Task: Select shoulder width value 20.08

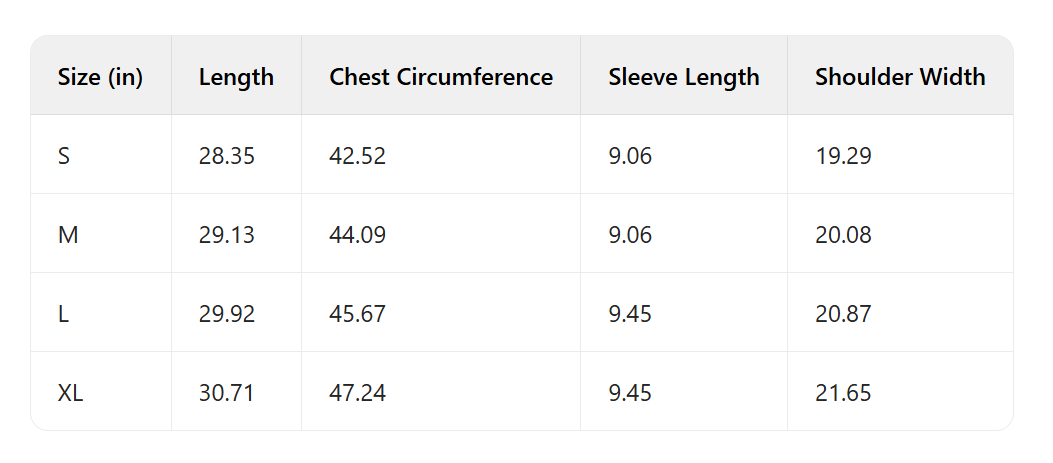Action: pos(843,235)
